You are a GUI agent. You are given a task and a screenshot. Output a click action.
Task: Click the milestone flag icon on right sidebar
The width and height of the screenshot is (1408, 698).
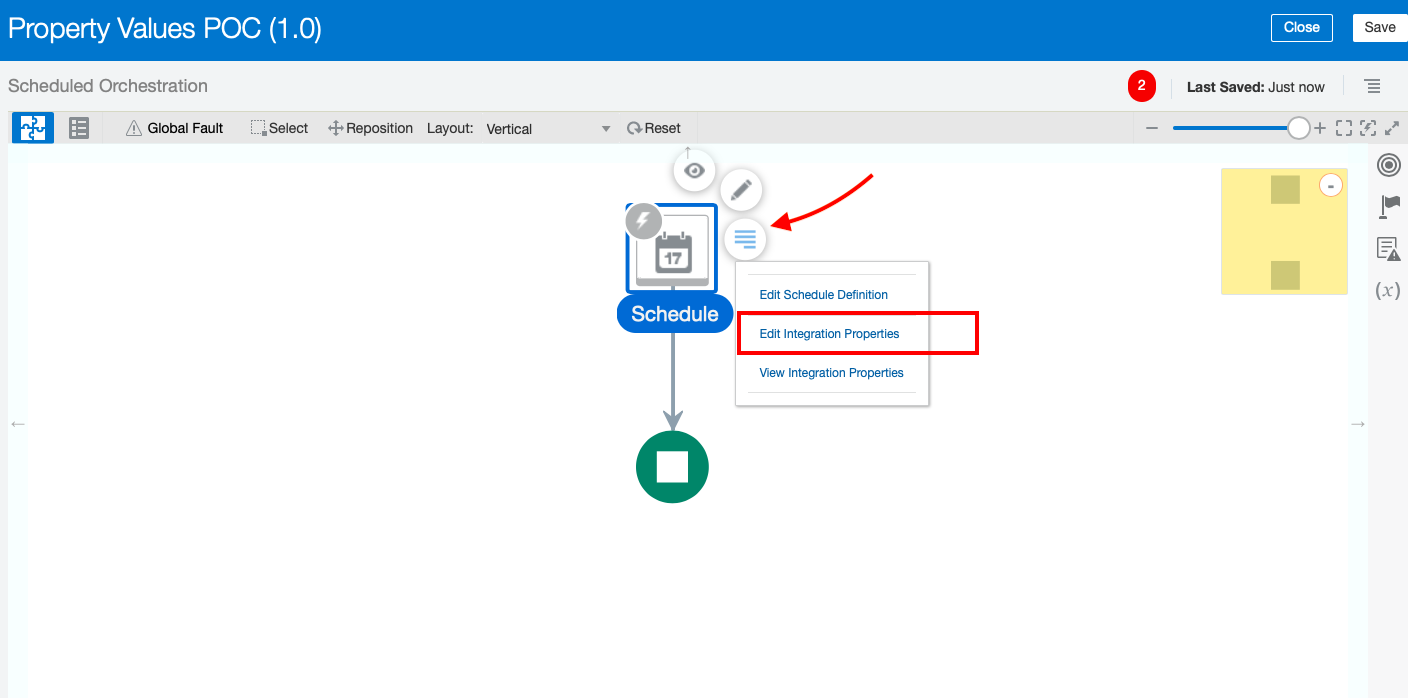(1388, 207)
